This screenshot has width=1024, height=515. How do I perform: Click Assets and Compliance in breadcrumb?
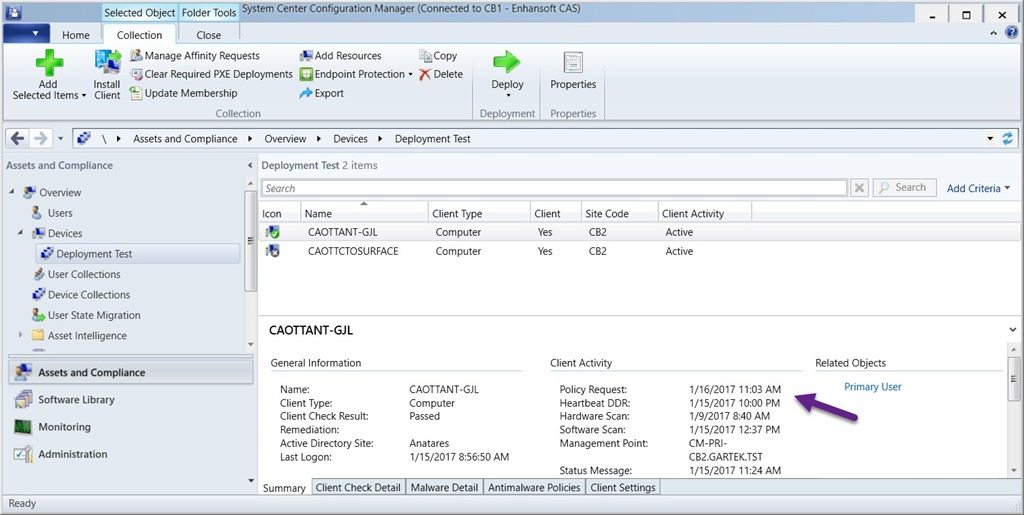(x=185, y=139)
